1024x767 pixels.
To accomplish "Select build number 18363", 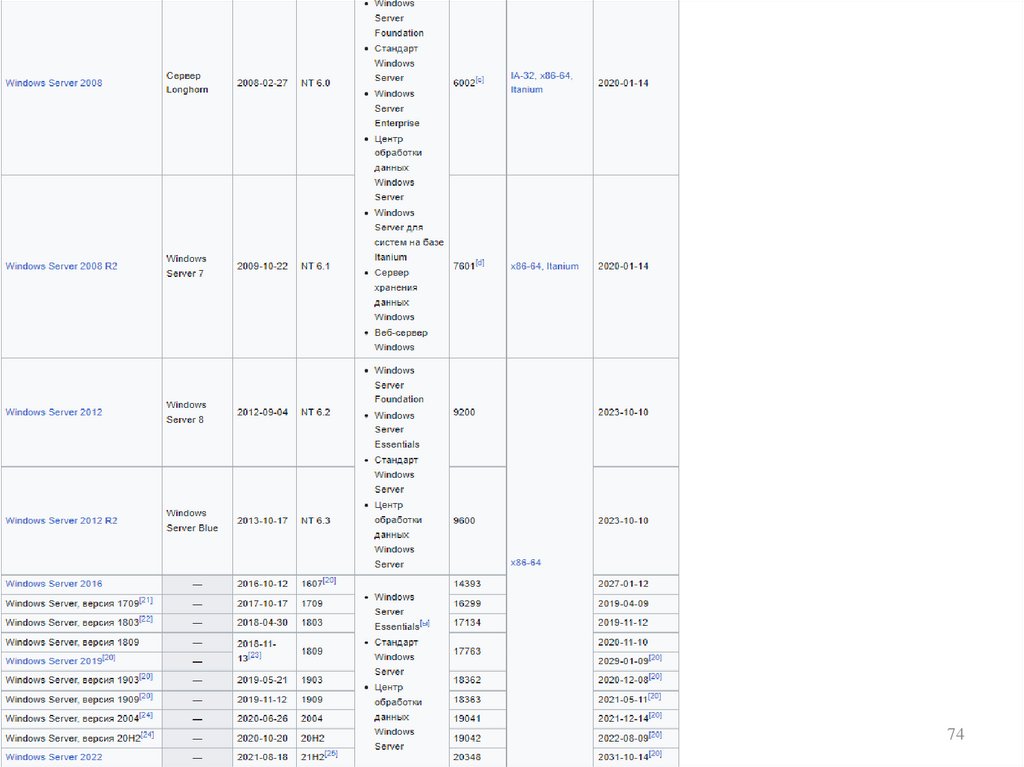I will (467, 700).
